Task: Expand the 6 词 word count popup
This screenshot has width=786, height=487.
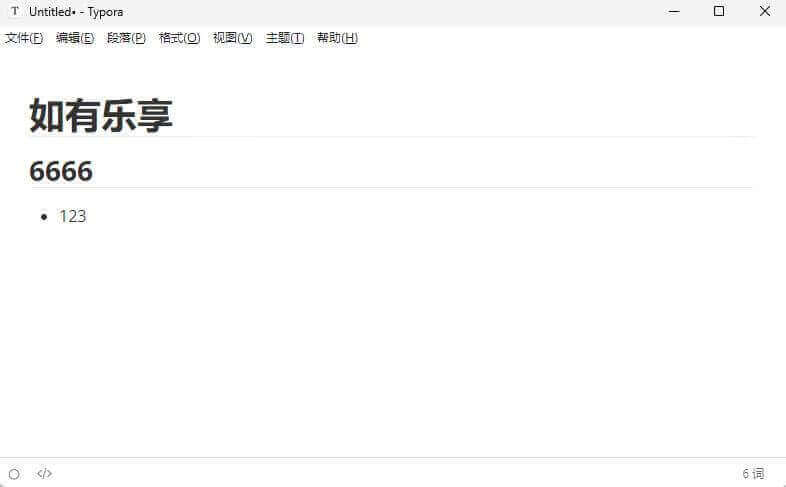Action: 753,473
